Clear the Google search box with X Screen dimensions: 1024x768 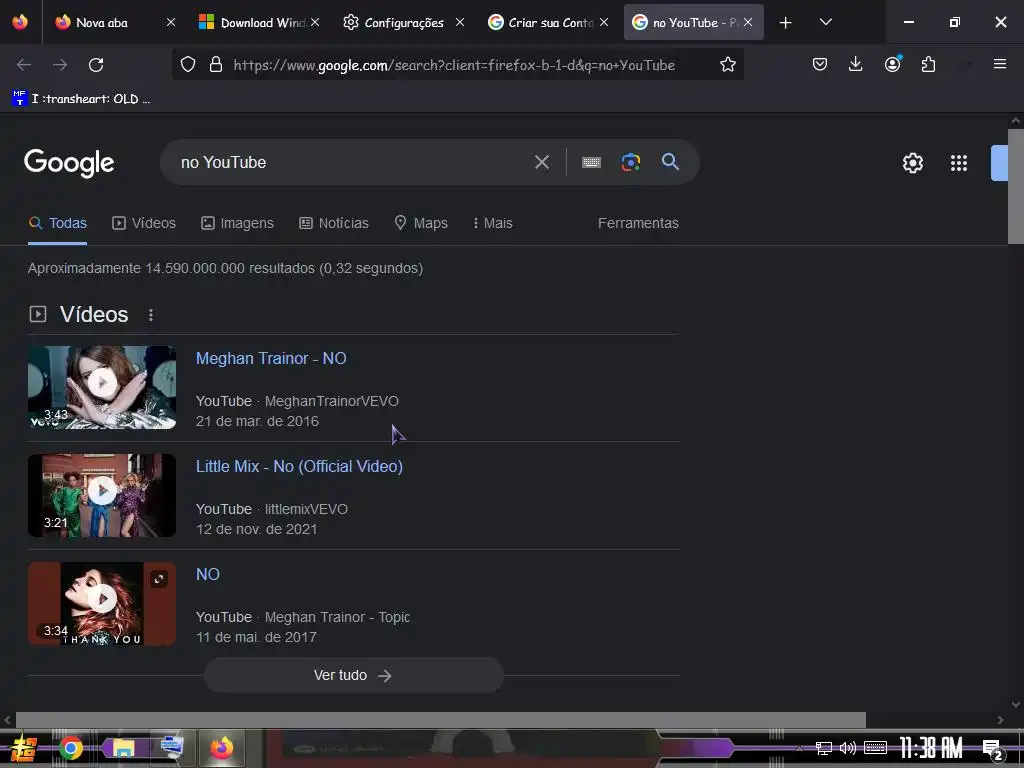click(541, 162)
